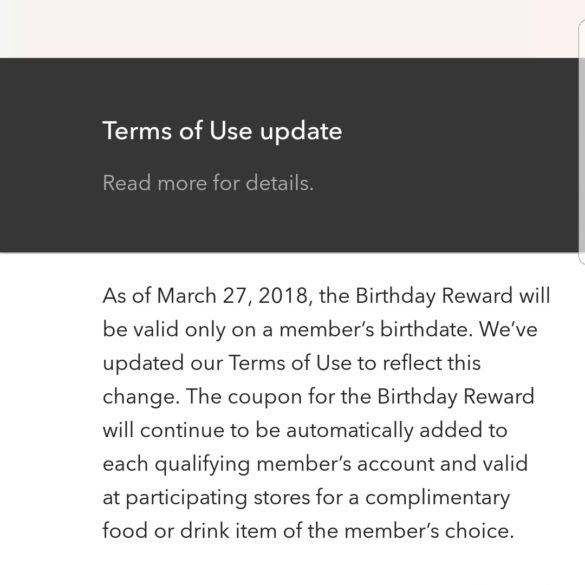The image size is (585, 585).
Task: Click the light pink header area above banner
Action: tap(289, 29)
